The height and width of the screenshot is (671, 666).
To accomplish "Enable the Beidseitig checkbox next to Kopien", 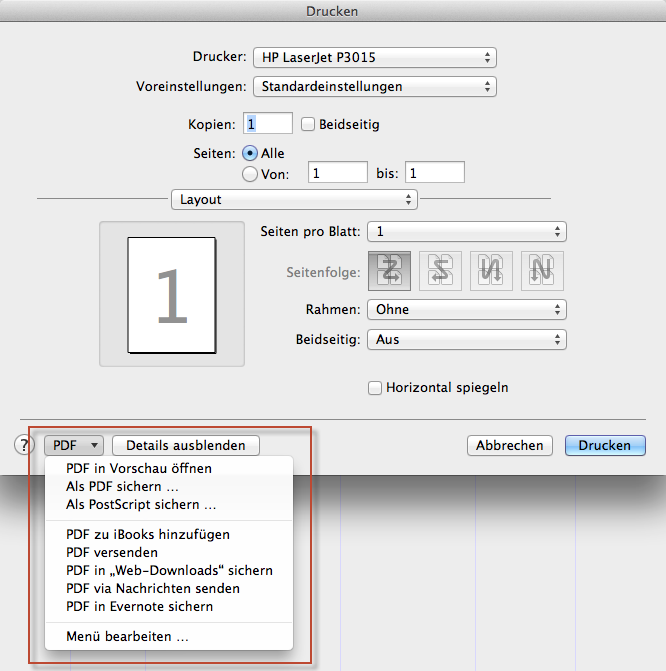I will tap(308, 125).
